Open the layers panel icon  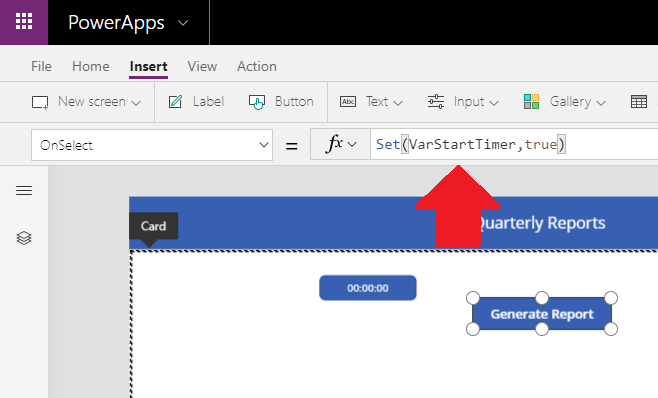coord(24,238)
